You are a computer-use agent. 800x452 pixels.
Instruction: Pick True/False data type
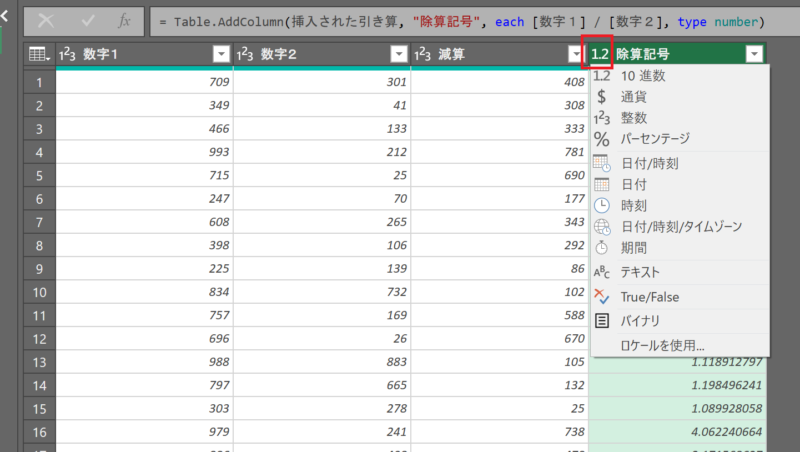pos(650,297)
